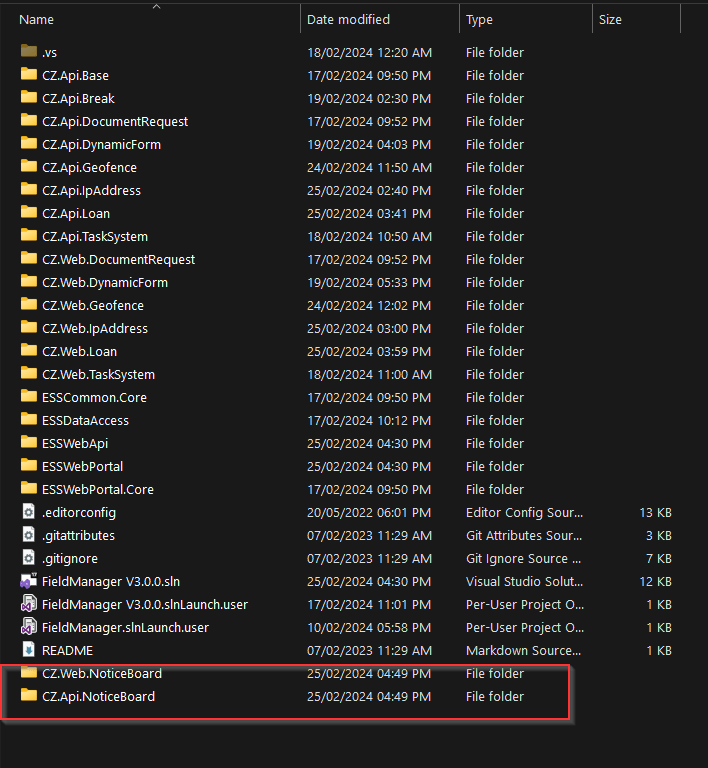Select the CZ.Web.TaskSystem folder icon
This screenshot has height=768, width=708.
[x=29, y=373]
